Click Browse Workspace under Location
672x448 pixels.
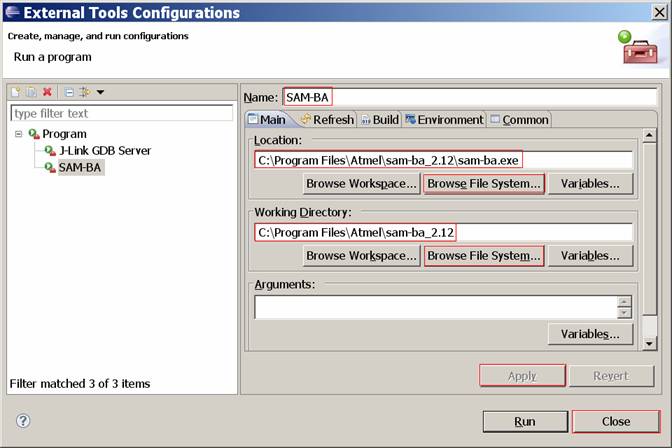[361, 183]
